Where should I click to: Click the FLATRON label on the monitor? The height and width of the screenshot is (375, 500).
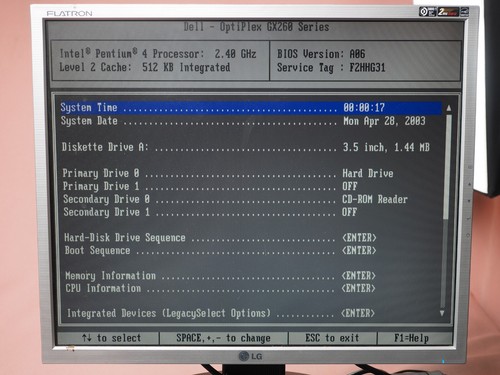pyautogui.click(x=70, y=13)
